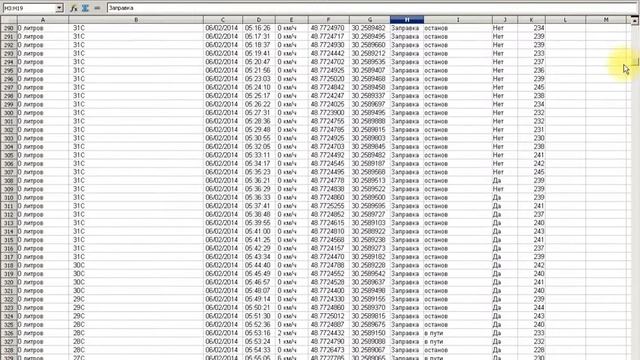This screenshot has width=640, height=360.
Task: Click the formula input line showing Заправка
Action: click(x=371, y=8)
